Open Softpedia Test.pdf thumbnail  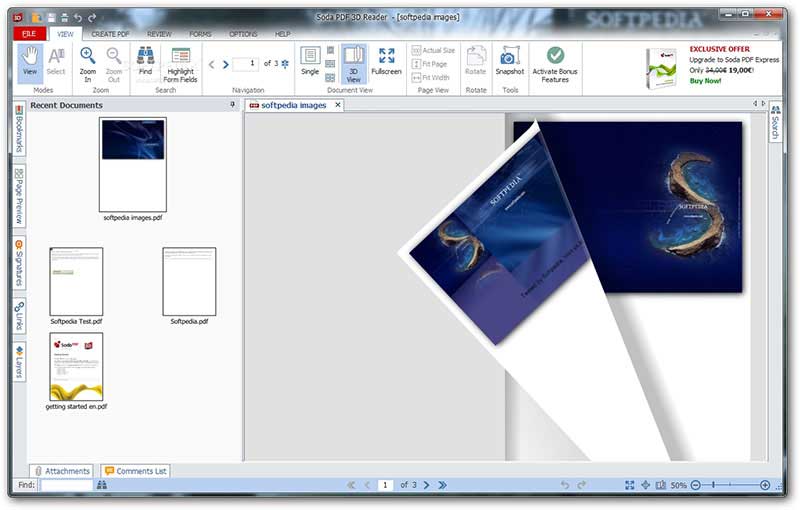coord(76,282)
